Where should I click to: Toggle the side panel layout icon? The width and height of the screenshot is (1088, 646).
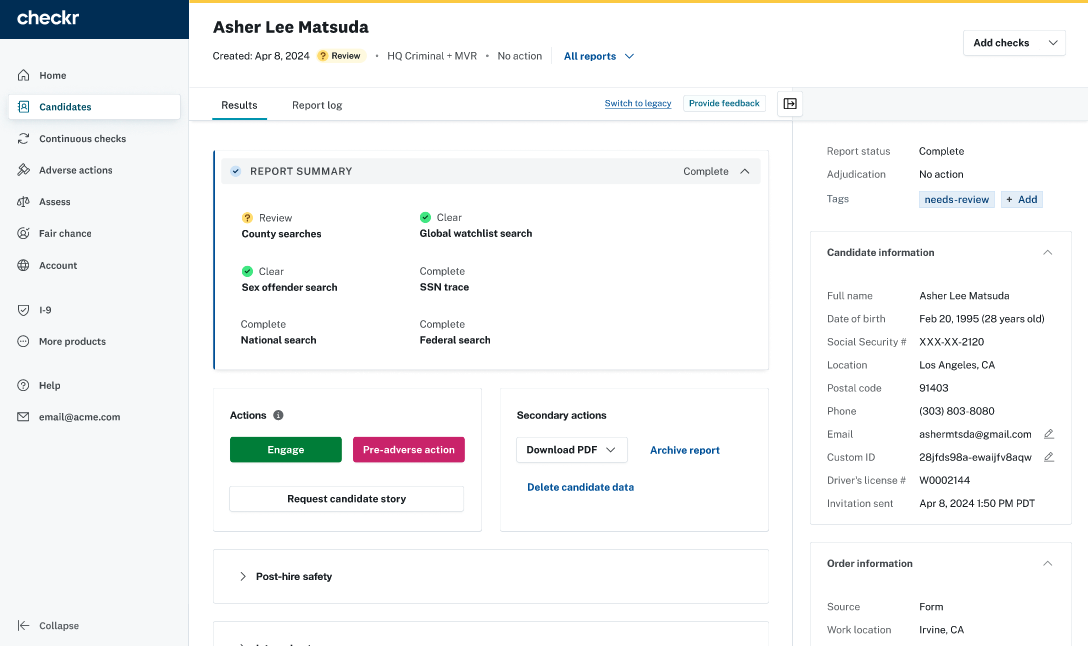pyautogui.click(x=790, y=103)
